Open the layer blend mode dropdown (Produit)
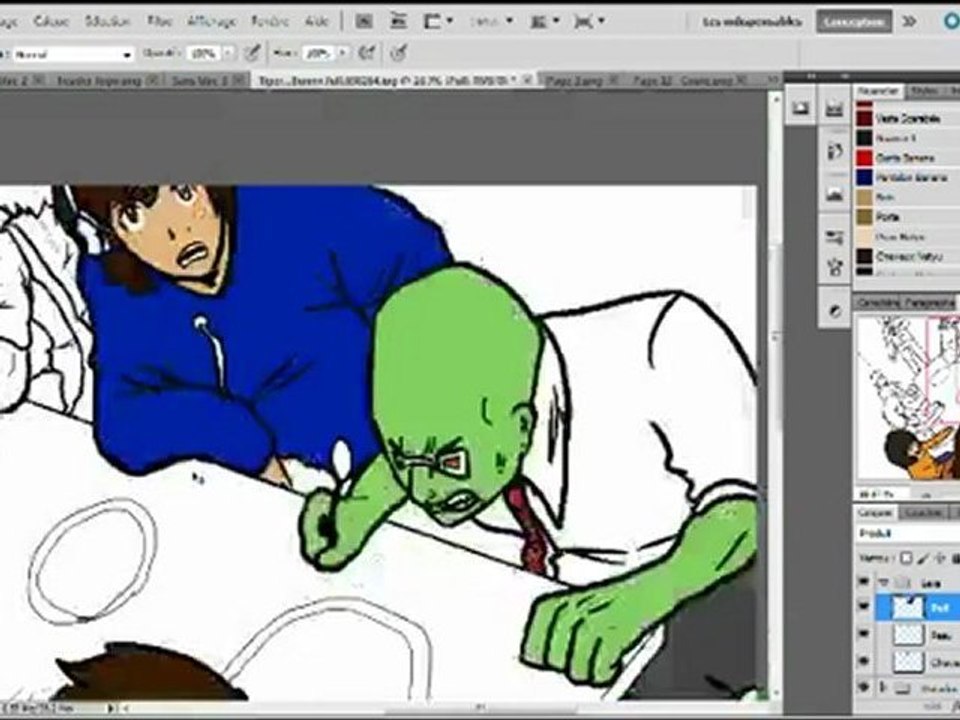This screenshot has height=720, width=960. 907,534
